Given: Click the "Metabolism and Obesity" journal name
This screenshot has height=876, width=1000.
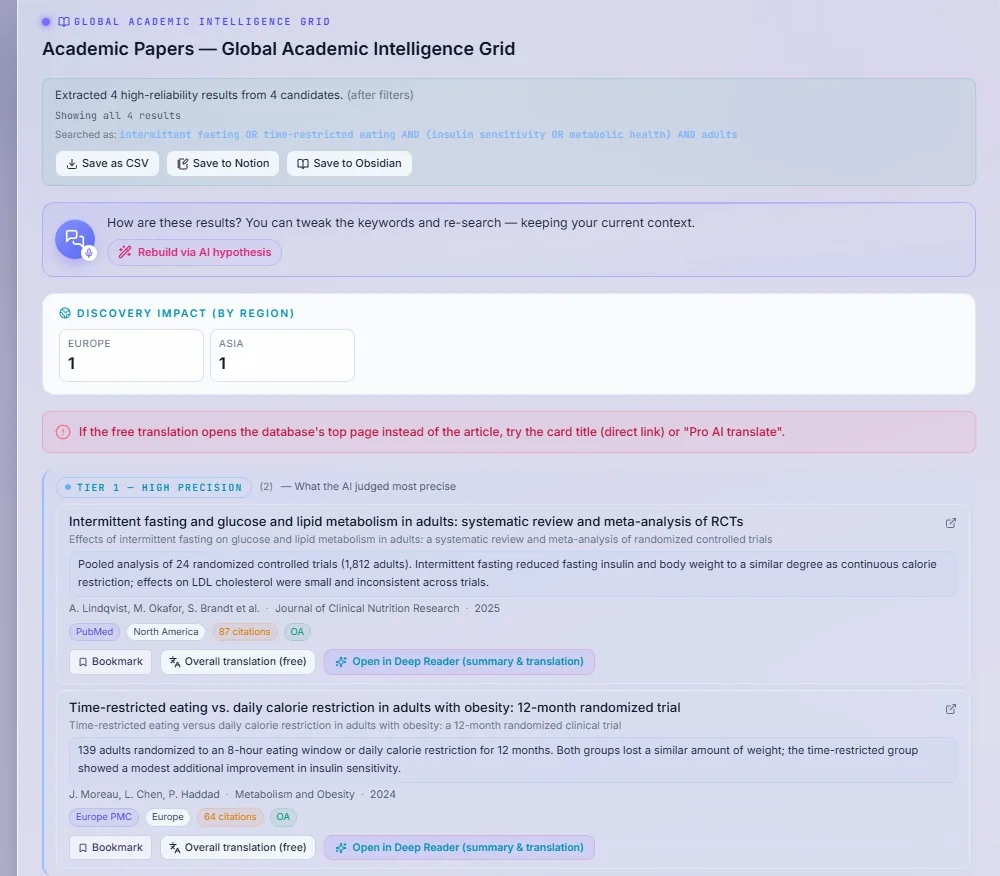Looking at the screenshot, I should (x=295, y=794).
